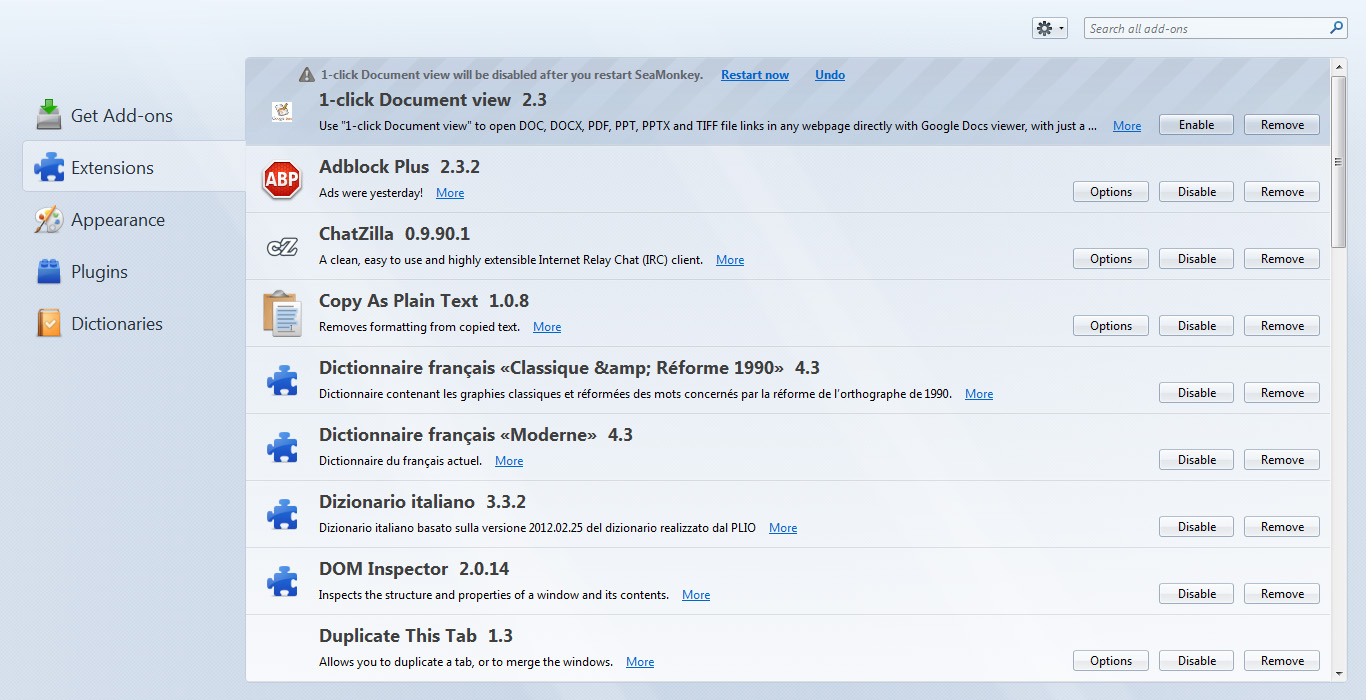The width and height of the screenshot is (1366, 700).
Task: Select the DOM Inspector 2.0.14 title text
Action: tap(414, 569)
